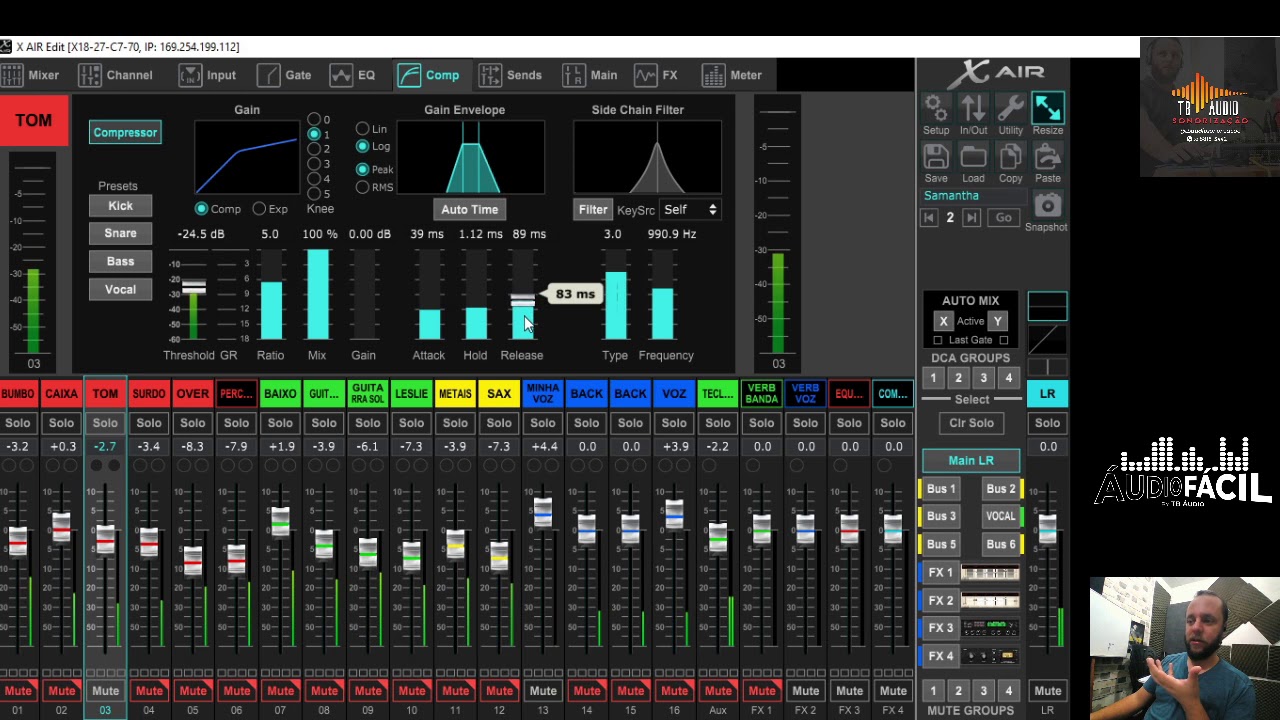1280x720 pixels.
Task: Select the Lin envelope radio button
Action: coord(362,129)
